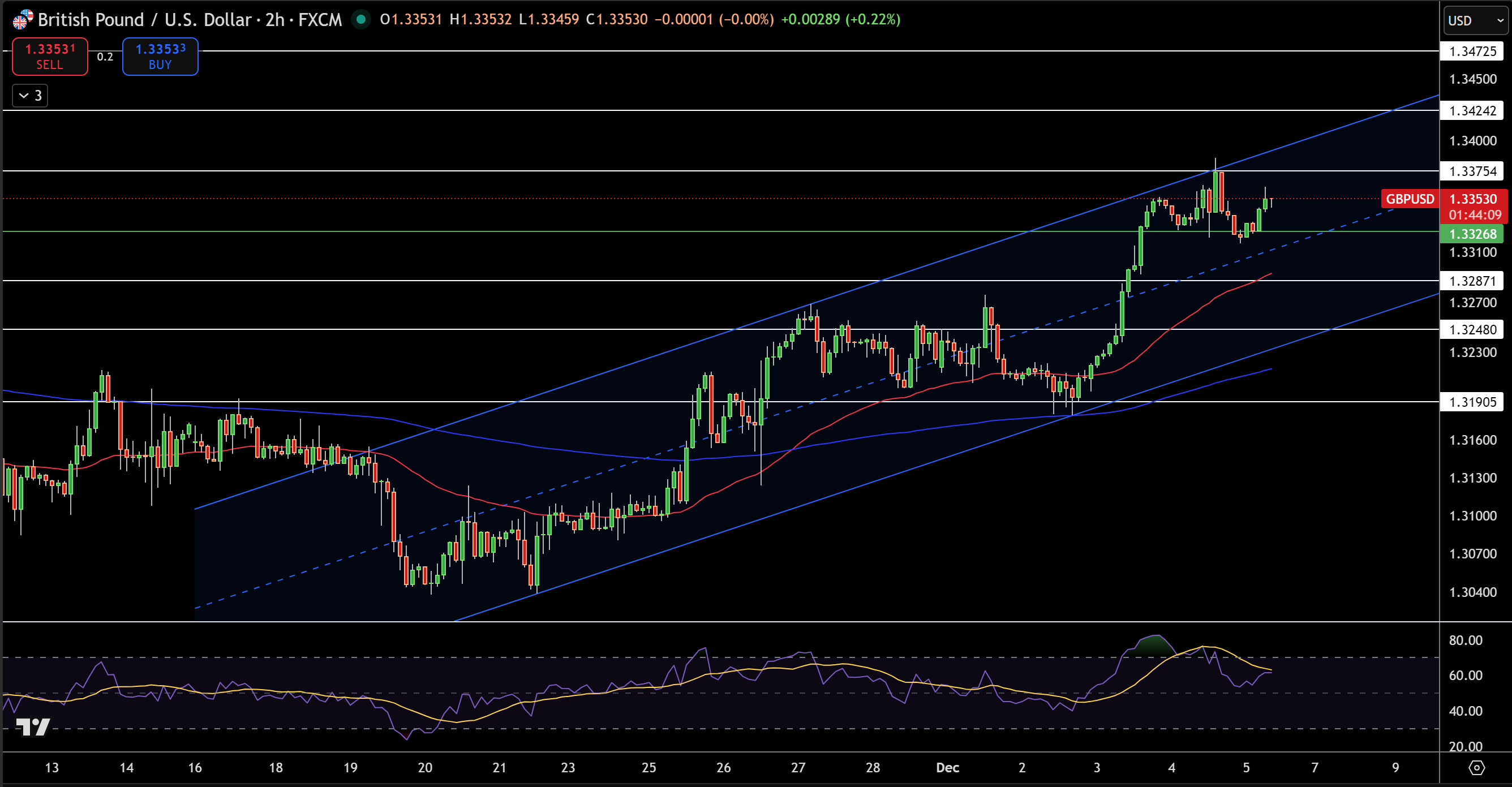Select the red GBPUSD price label on scale

[1474, 199]
